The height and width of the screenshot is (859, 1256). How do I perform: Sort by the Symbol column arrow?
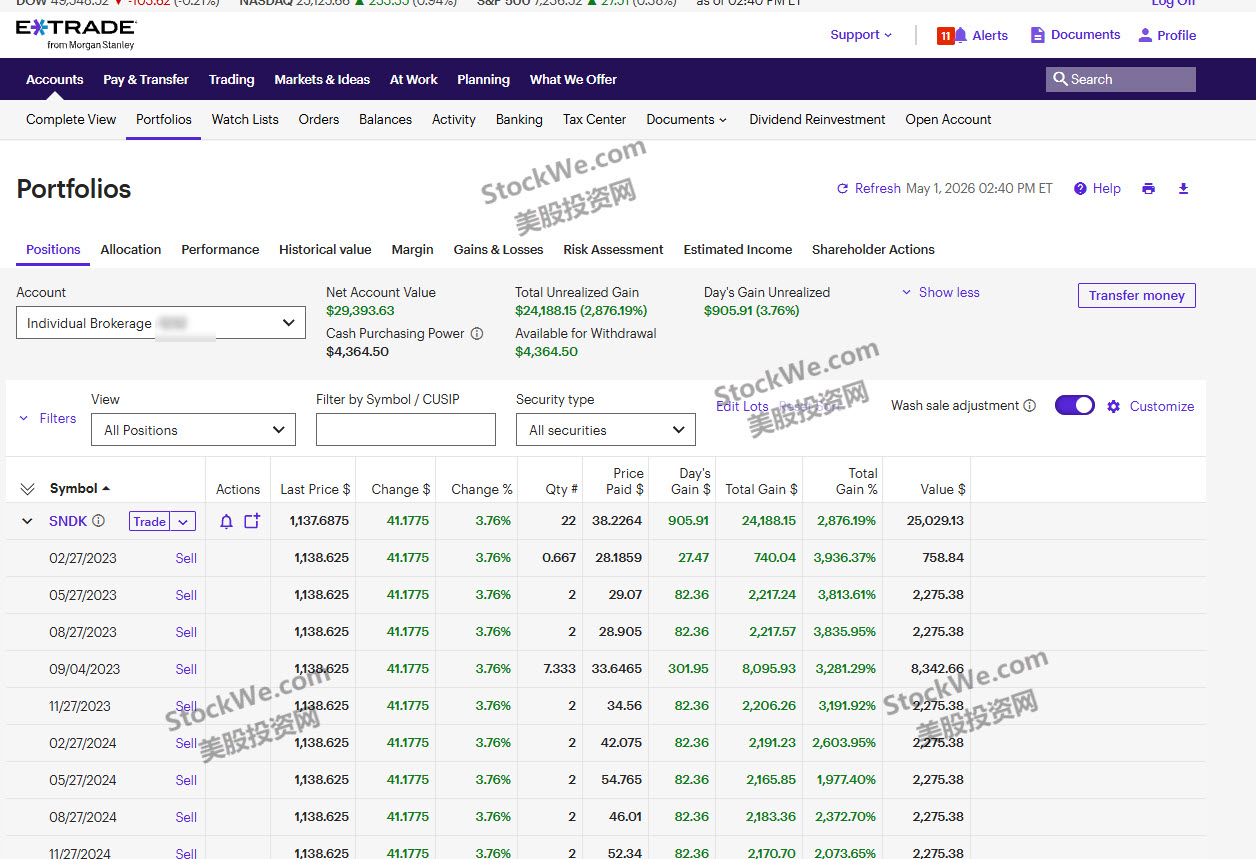coord(106,489)
